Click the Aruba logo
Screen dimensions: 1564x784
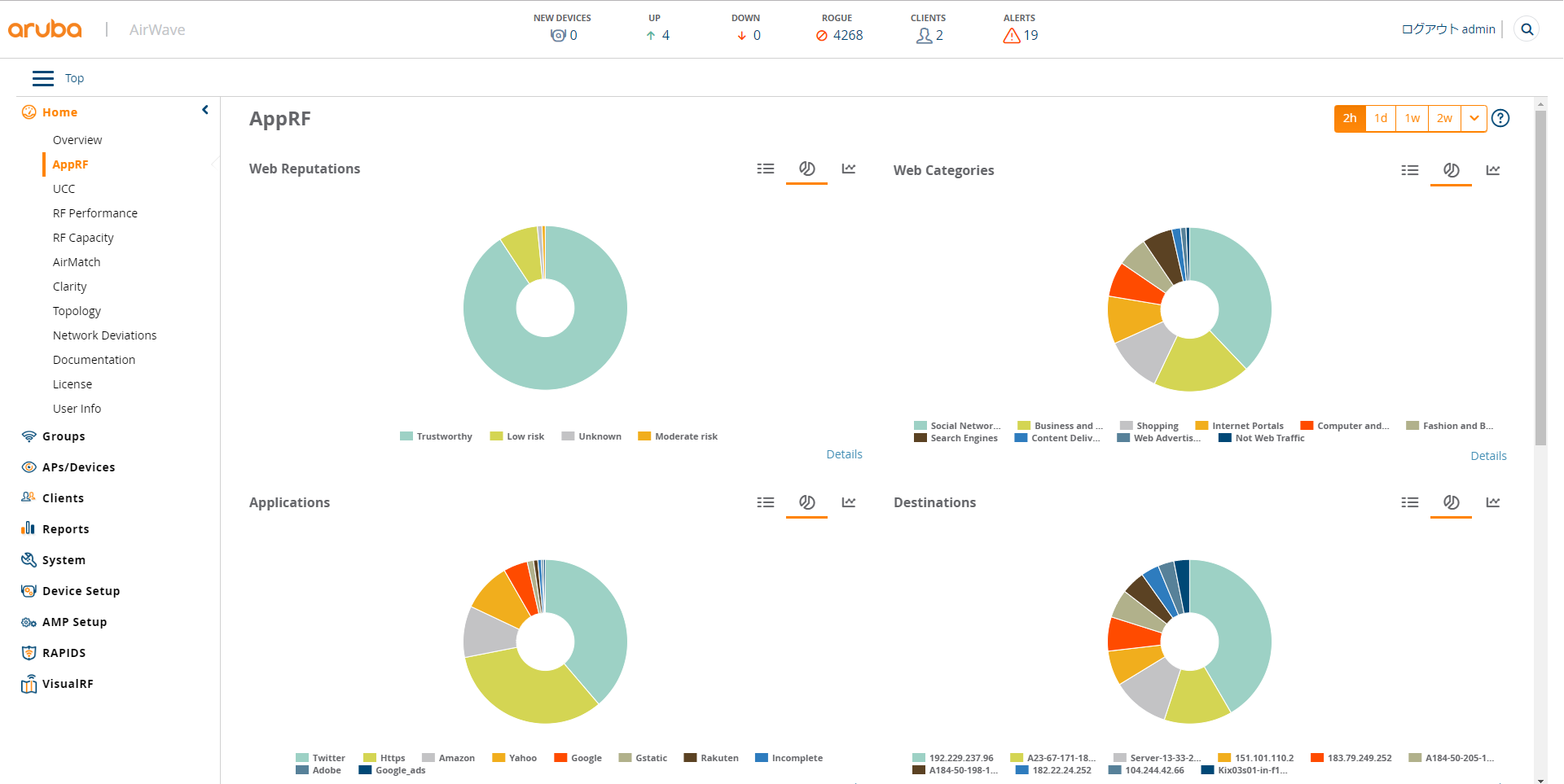tap(45, 29)
